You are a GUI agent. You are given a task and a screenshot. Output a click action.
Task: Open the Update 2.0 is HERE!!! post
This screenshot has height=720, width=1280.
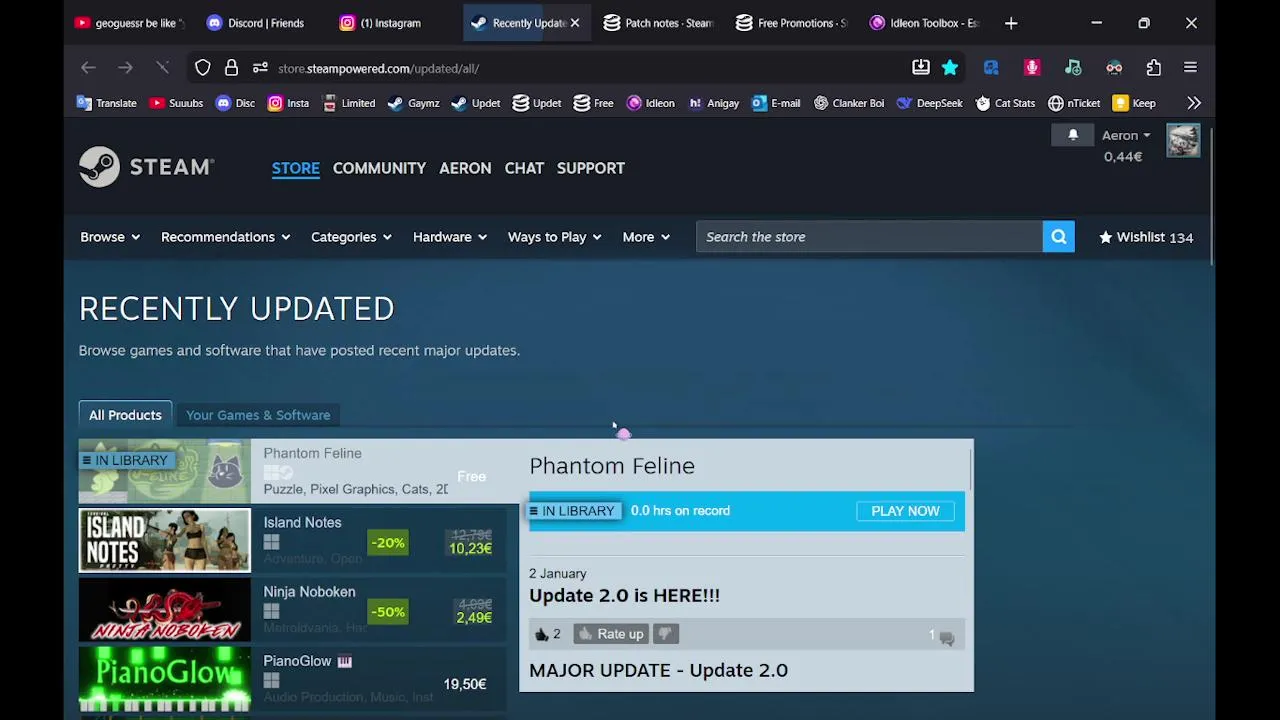624,595
